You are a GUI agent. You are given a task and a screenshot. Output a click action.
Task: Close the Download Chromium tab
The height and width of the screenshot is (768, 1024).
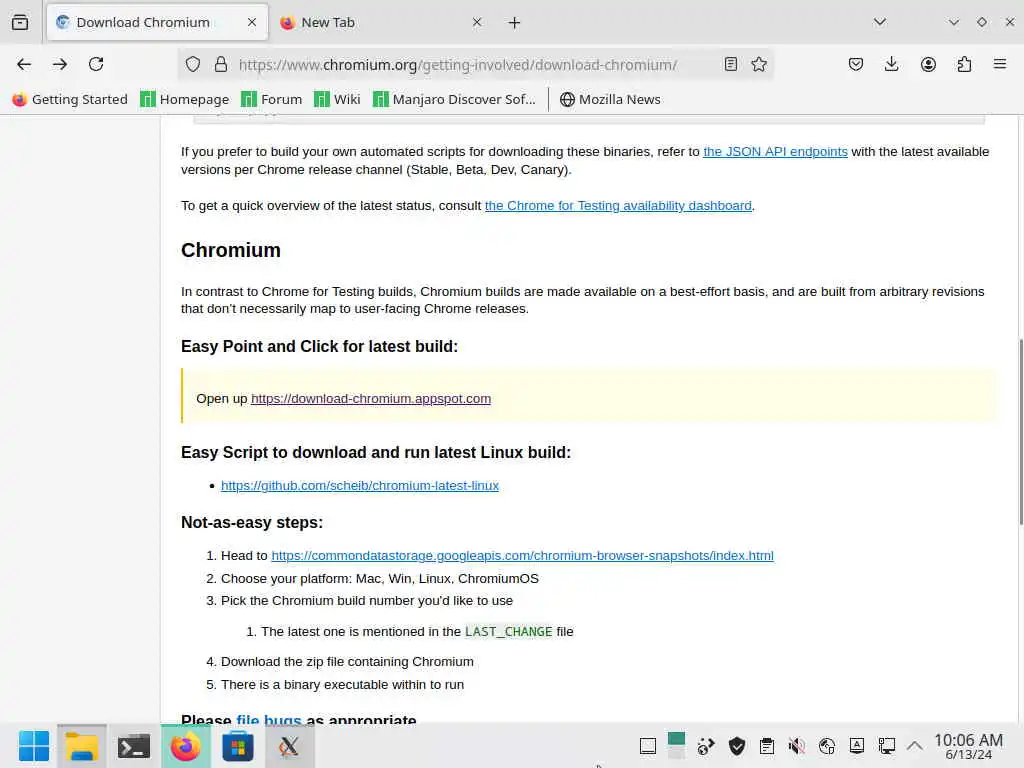[252, 22]
